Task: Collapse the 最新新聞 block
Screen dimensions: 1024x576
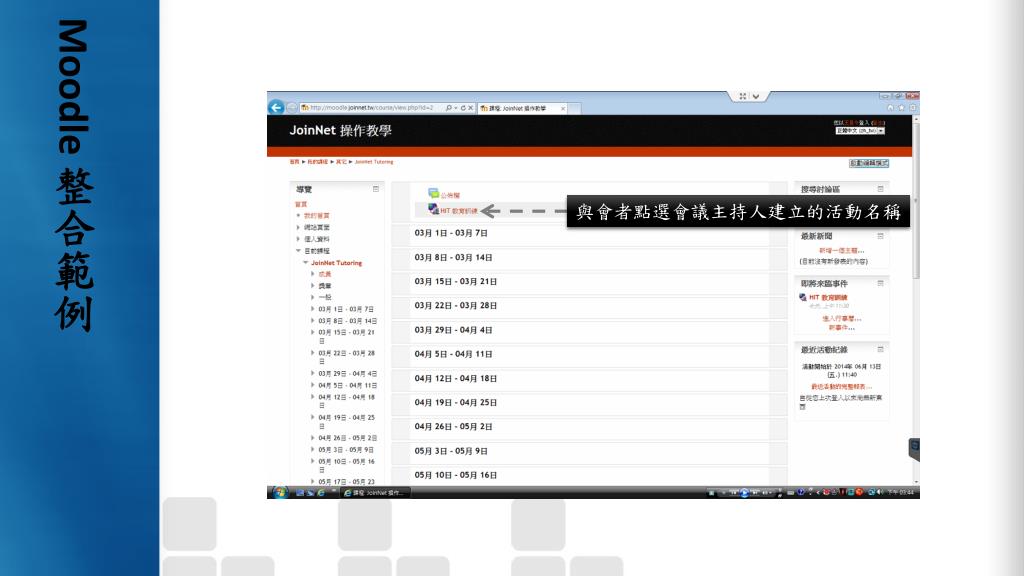Action: point(880,236)
